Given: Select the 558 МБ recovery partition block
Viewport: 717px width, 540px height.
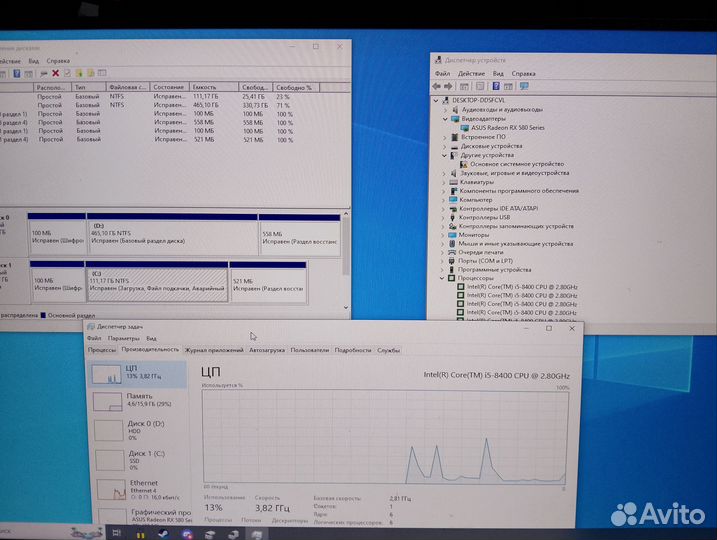Looking at the screenshot, I should point(300,235).
